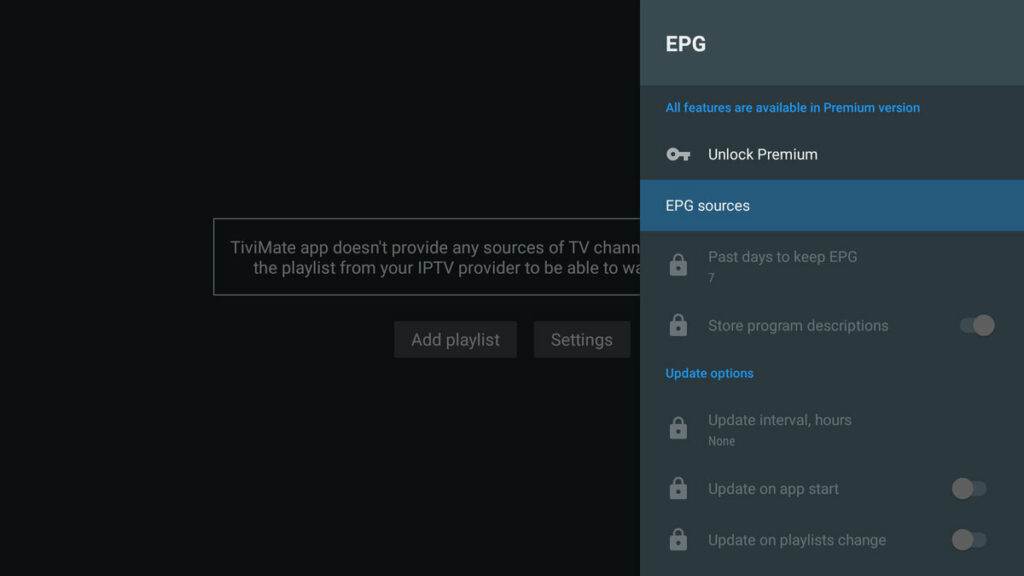The width and height of the screenshot is (1024, 576).
Task: Click lock icon beside Update on playlists change
Action: point(678,540)
